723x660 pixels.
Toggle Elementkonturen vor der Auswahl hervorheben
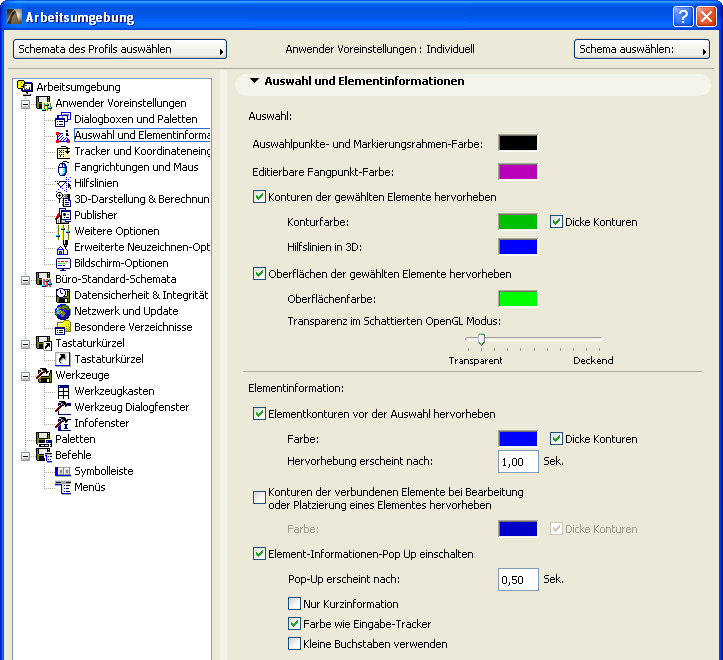coord(259,414)
